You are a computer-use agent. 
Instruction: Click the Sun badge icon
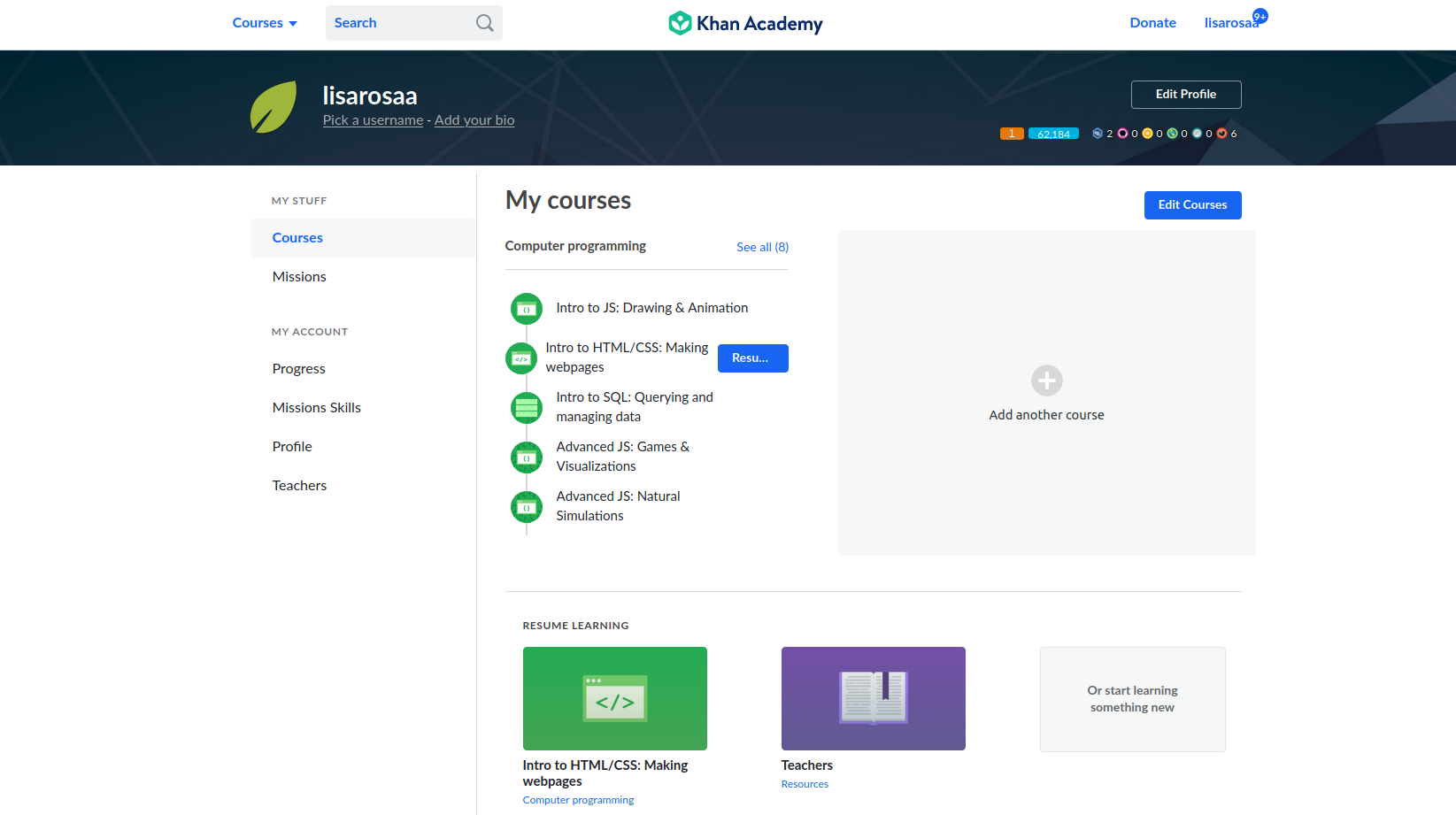click(1147, 134)
